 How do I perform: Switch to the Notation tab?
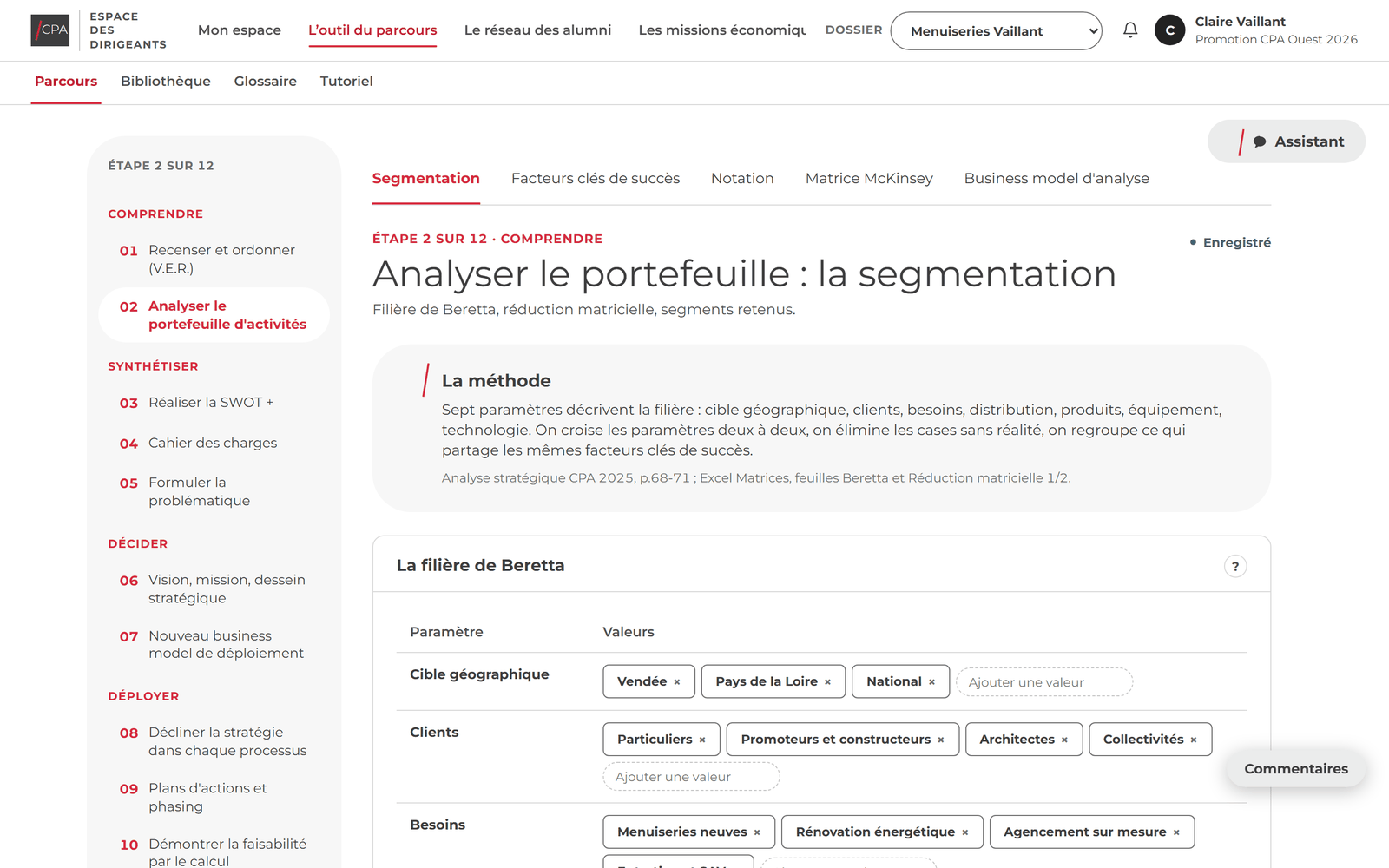pos(742,179)
